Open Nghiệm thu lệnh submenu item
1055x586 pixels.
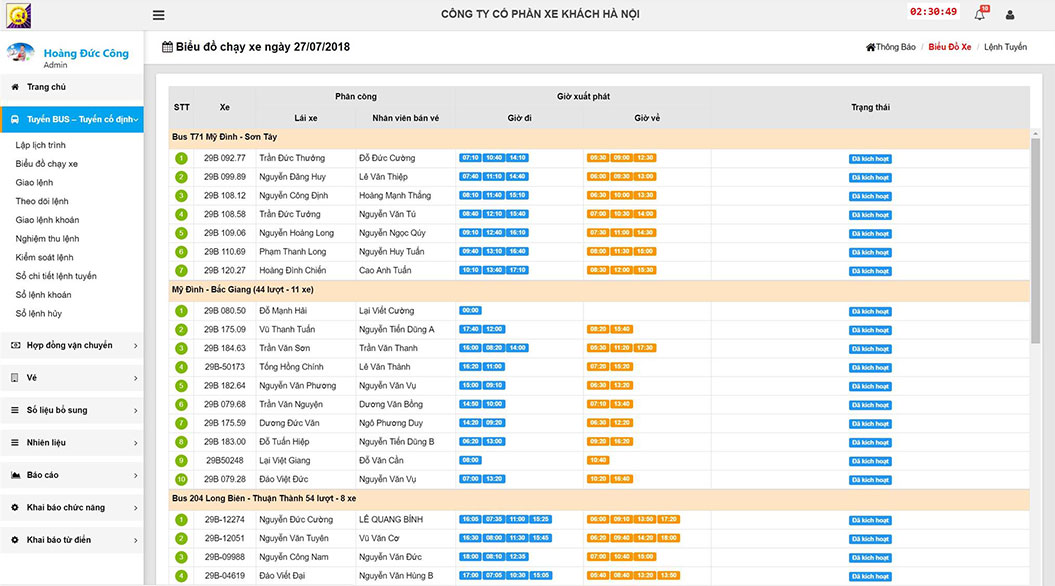pos(47,239)
